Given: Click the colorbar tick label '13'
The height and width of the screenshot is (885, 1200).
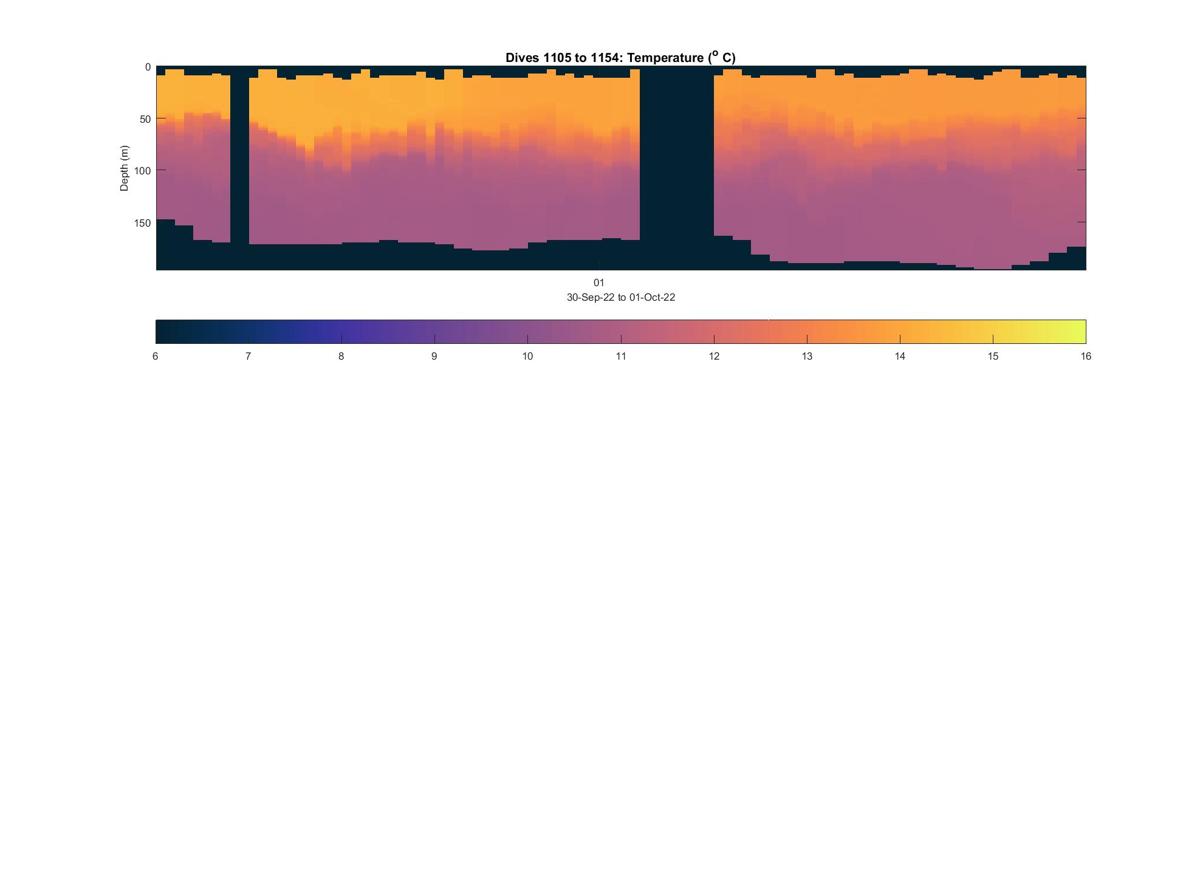Looking at the screenshot, I should pos(807,356).
